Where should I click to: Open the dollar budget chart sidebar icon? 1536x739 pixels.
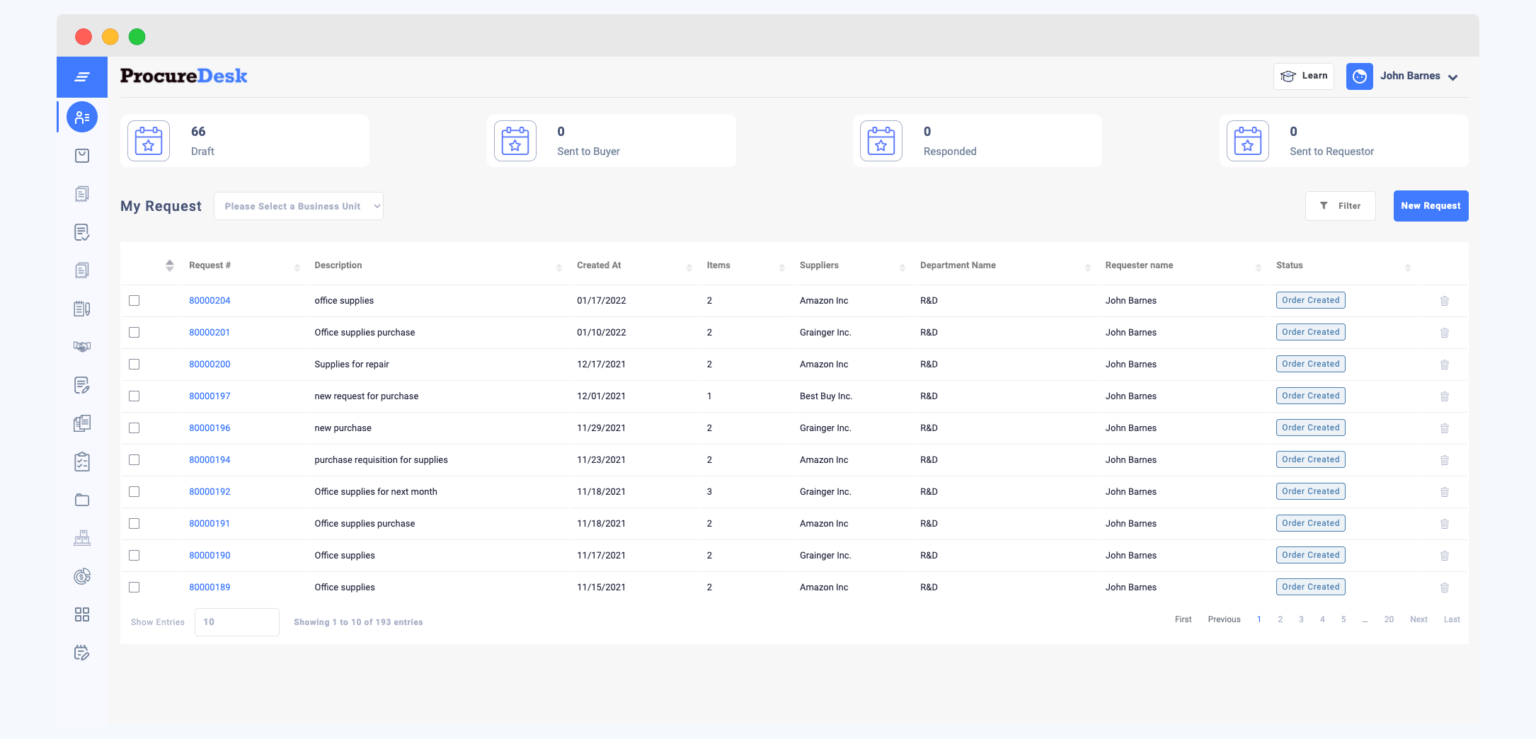(x=82, y=577)
